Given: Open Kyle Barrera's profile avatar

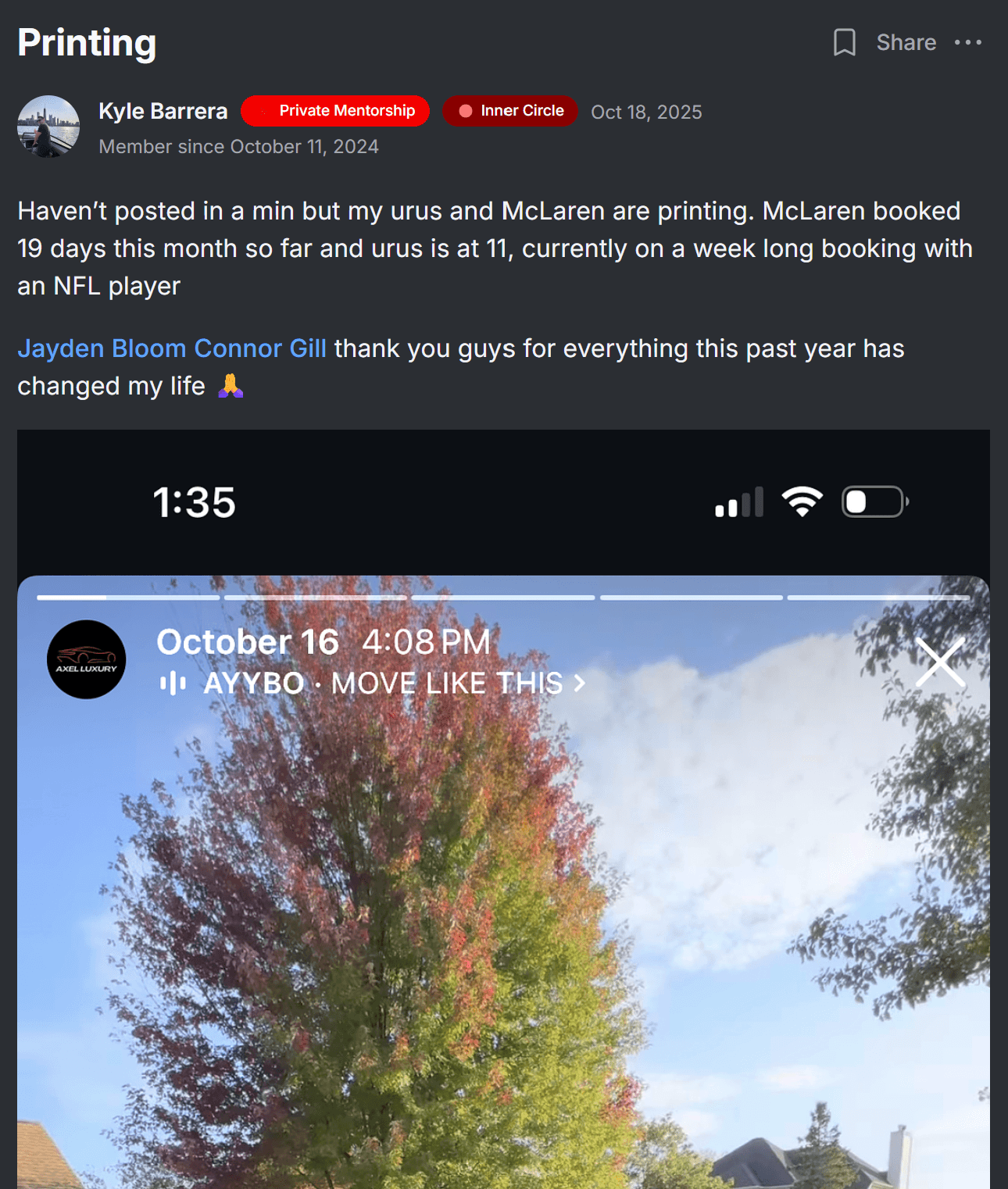Looking at the screenshot, I should pos(48,127).
